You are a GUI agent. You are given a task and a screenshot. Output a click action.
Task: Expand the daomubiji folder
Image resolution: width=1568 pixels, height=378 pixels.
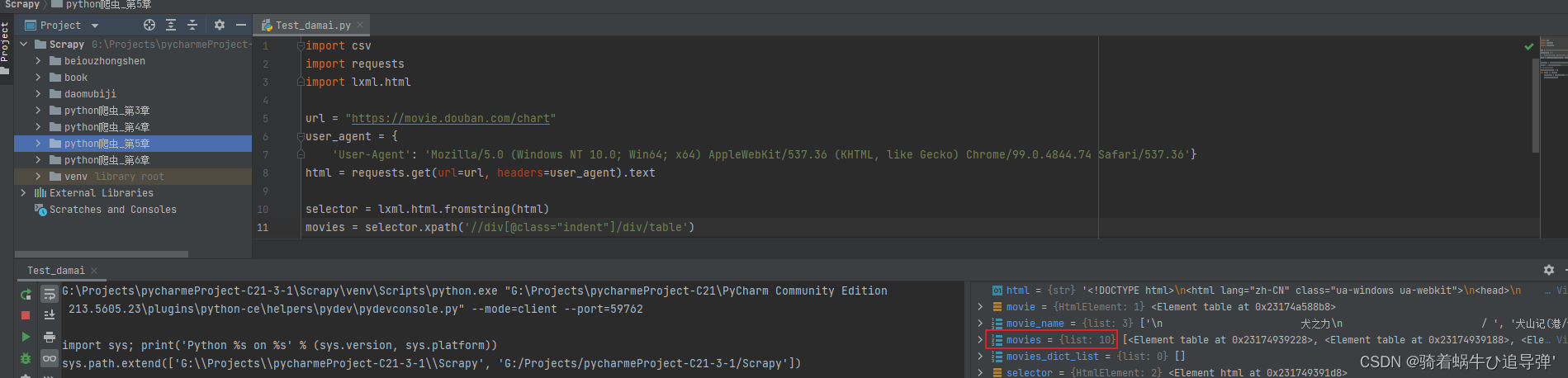tap(38, 94)
